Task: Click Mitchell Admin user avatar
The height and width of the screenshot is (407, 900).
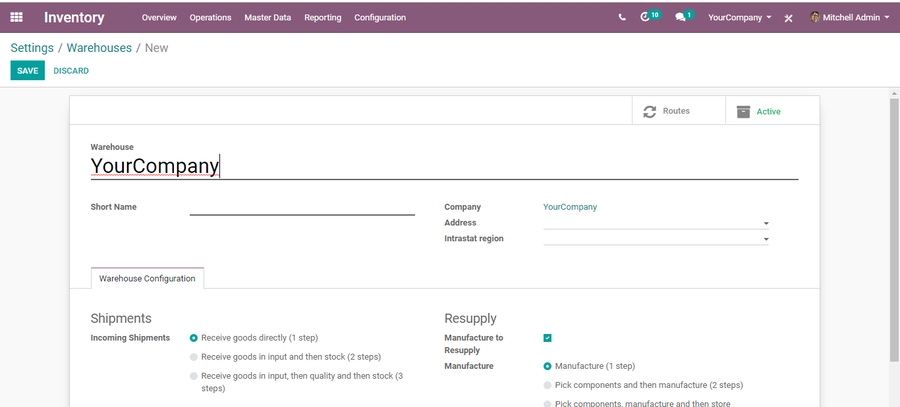Action: [815, 17]
